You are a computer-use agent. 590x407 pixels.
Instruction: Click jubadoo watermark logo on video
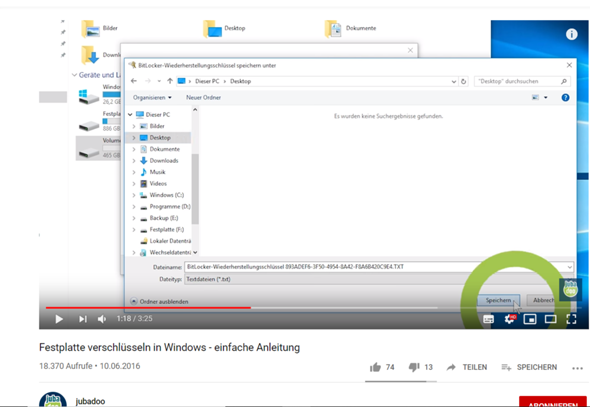(570, 289)
